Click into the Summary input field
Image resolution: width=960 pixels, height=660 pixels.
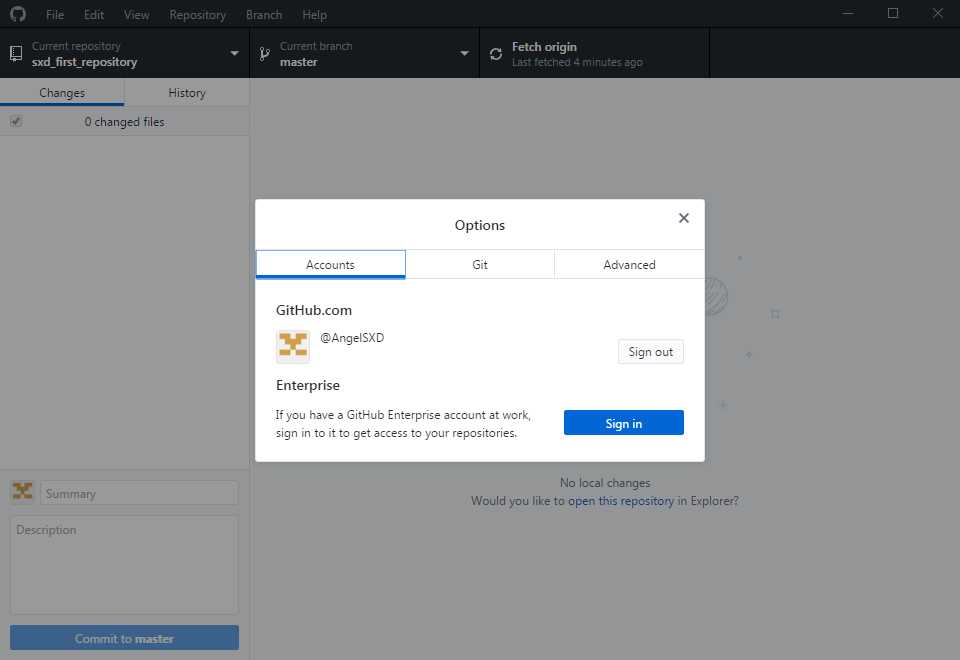pyautogui.click(x=139, y=493)
